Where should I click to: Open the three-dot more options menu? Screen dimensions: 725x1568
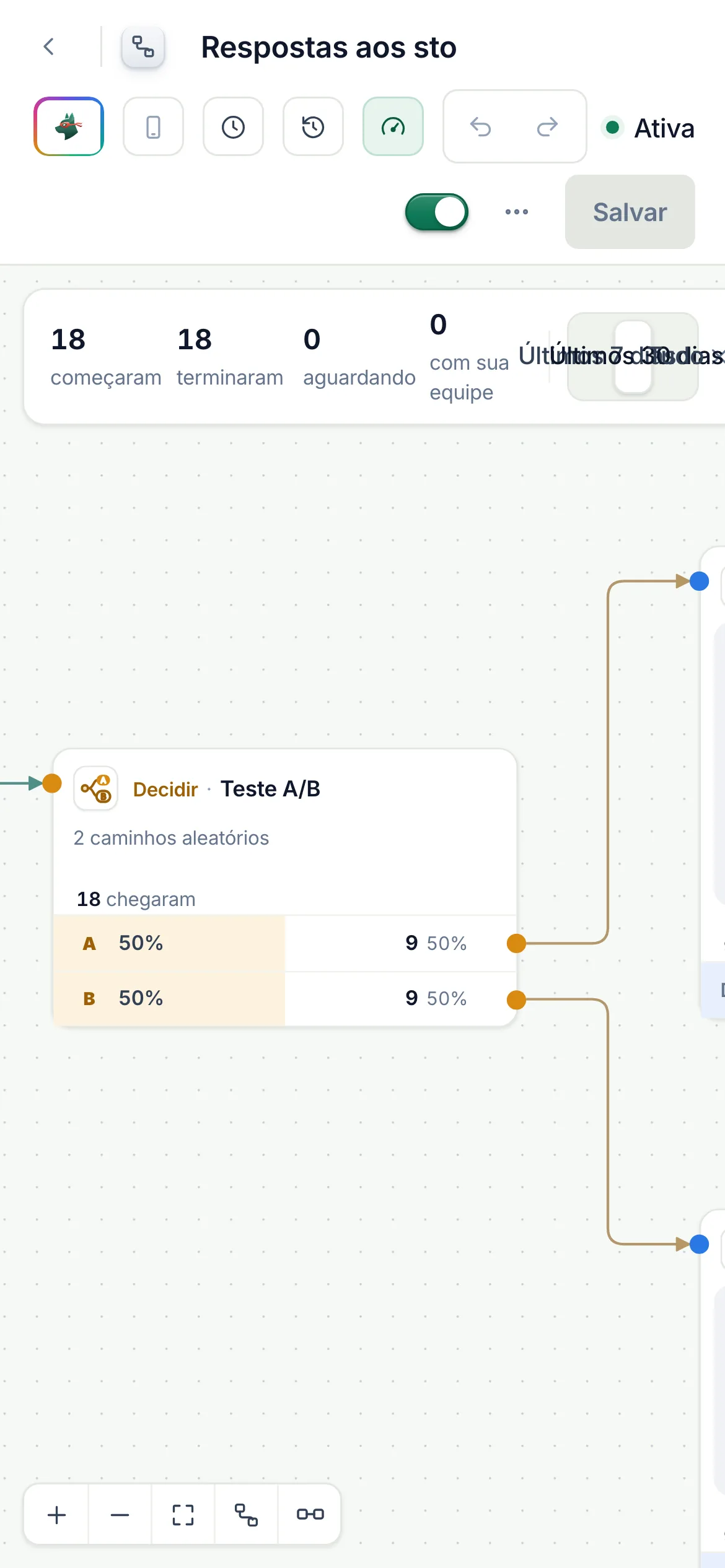[x=517, y=212]
